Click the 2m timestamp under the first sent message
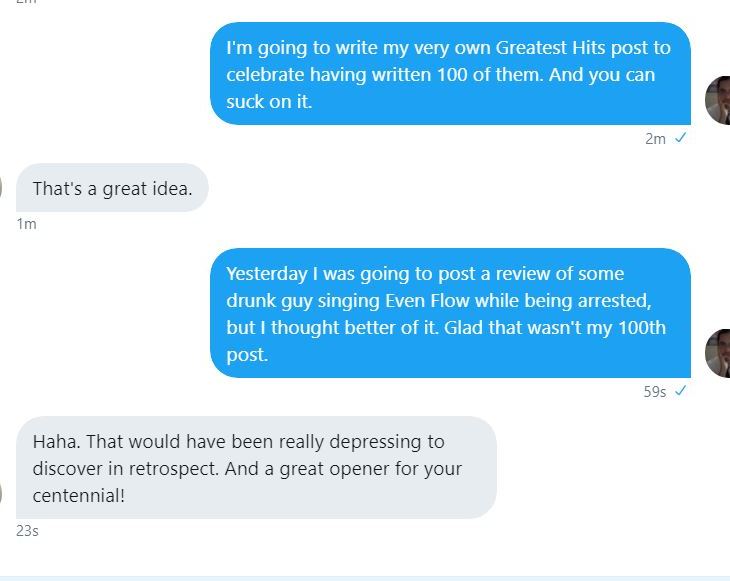730x581 pixels. click(x=655, y=139)
